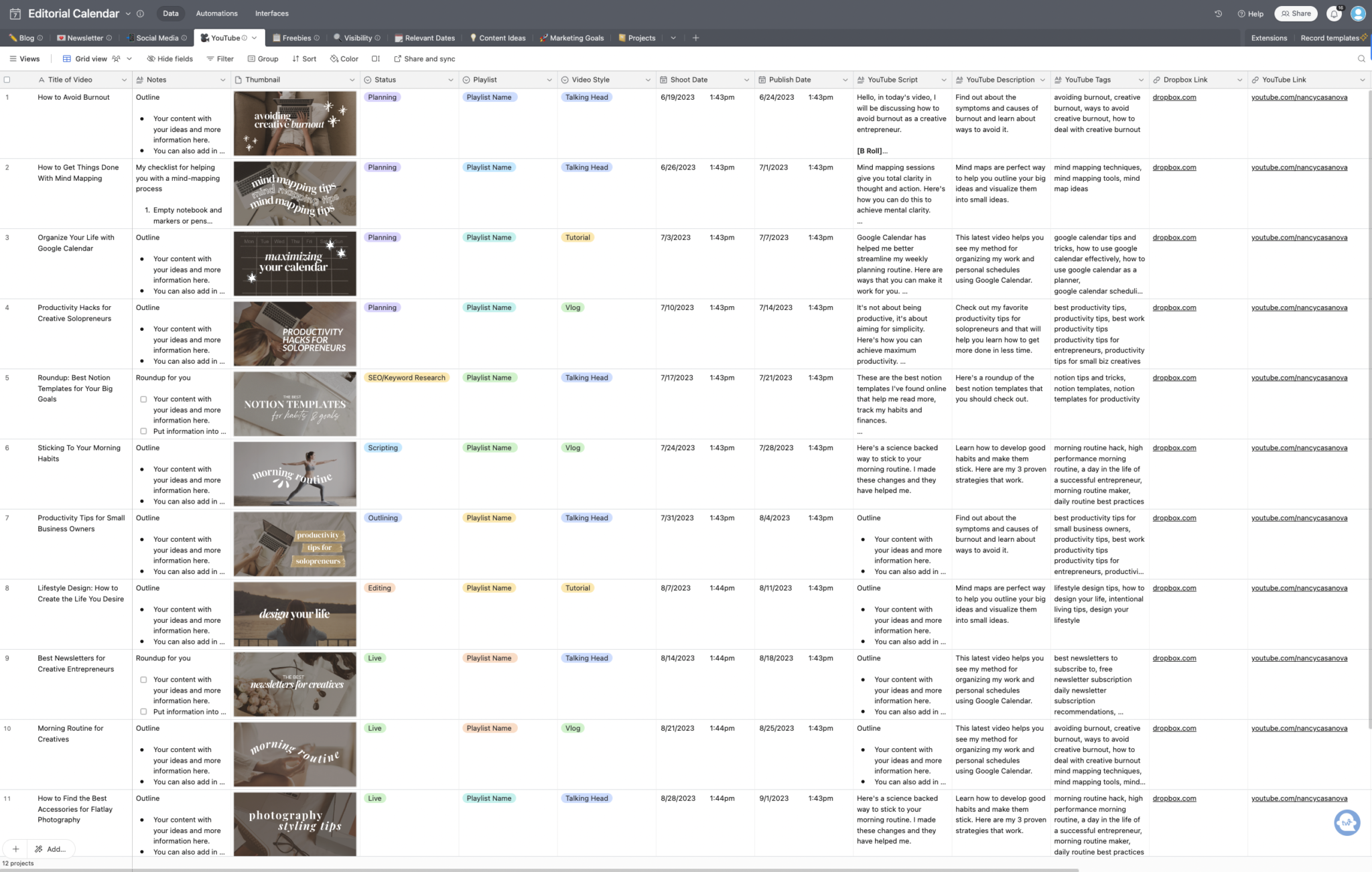Open Hide fields option
1372x872 pixels.
point(170,59)
